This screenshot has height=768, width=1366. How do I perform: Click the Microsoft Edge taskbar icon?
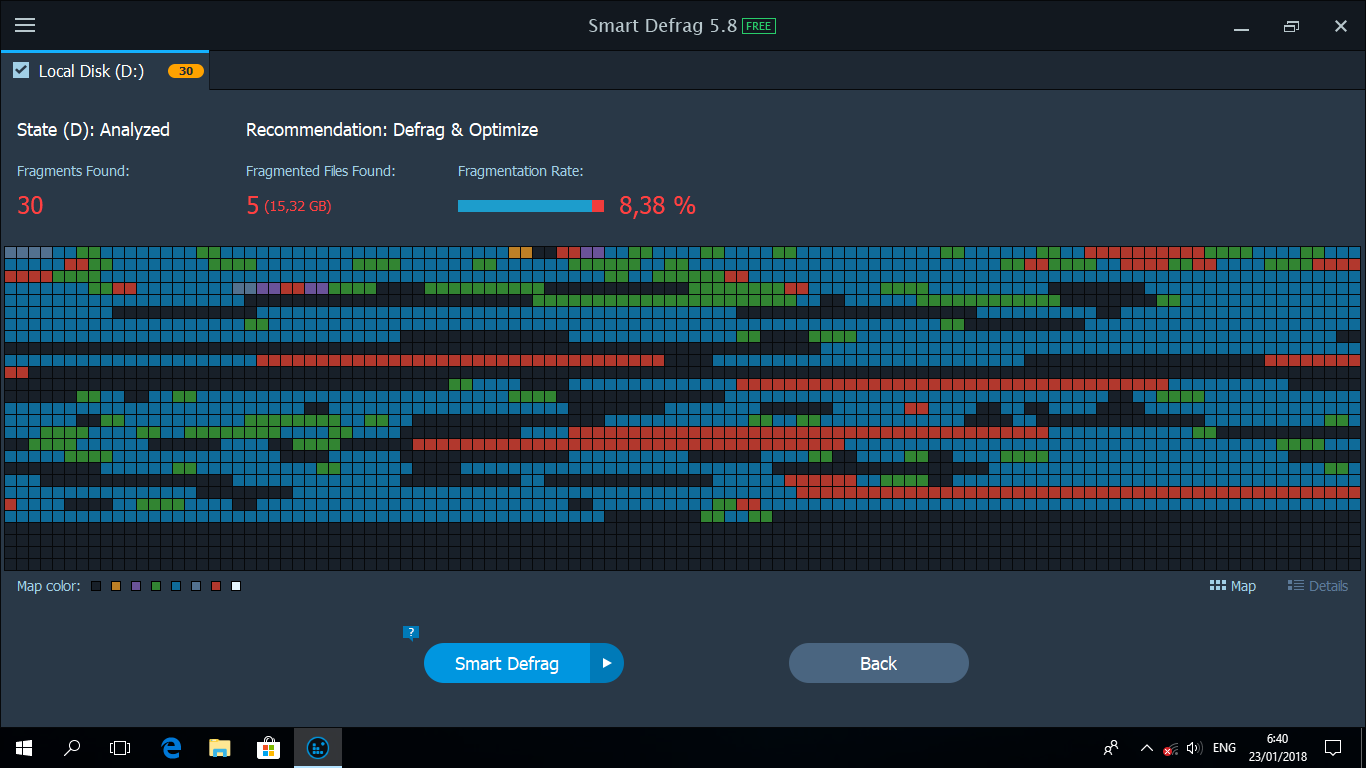170,747
